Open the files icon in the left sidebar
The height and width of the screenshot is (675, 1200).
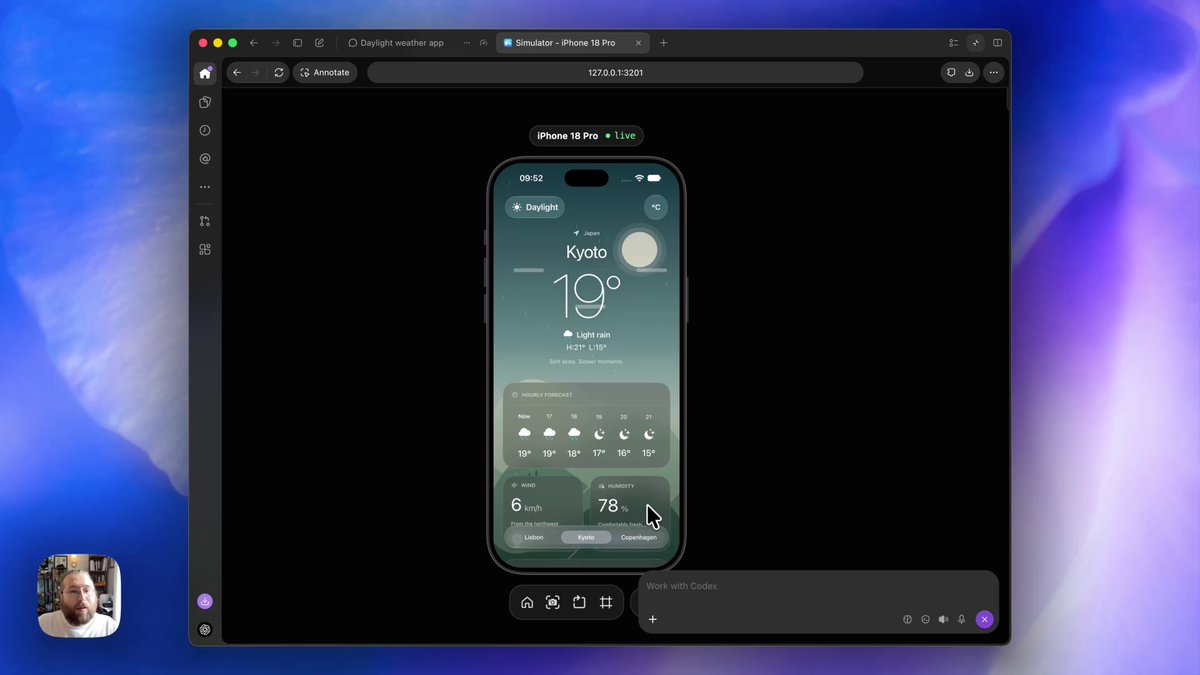click(x=205, y=102)
